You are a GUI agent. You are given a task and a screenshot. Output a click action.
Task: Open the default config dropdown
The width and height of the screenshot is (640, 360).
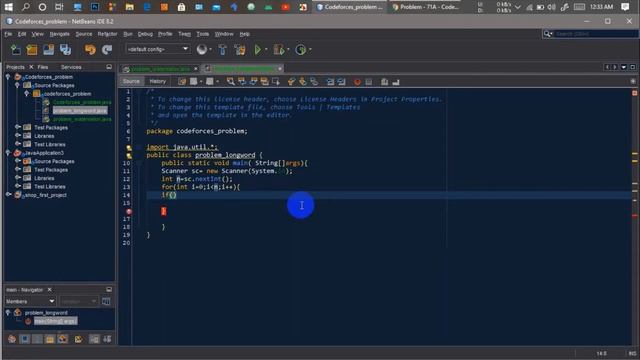click(x=158, y=49)
